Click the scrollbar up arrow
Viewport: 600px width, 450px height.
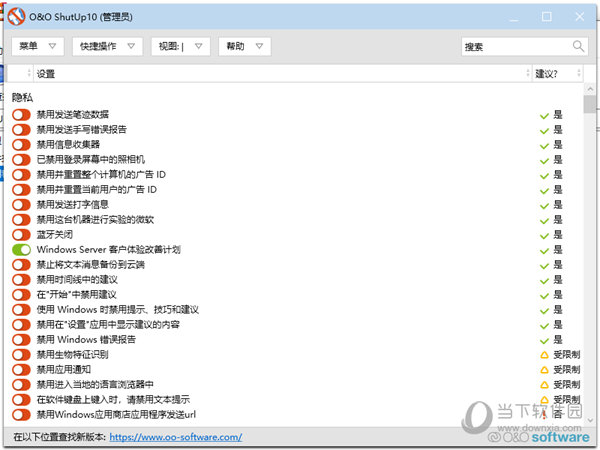point(590,89)
